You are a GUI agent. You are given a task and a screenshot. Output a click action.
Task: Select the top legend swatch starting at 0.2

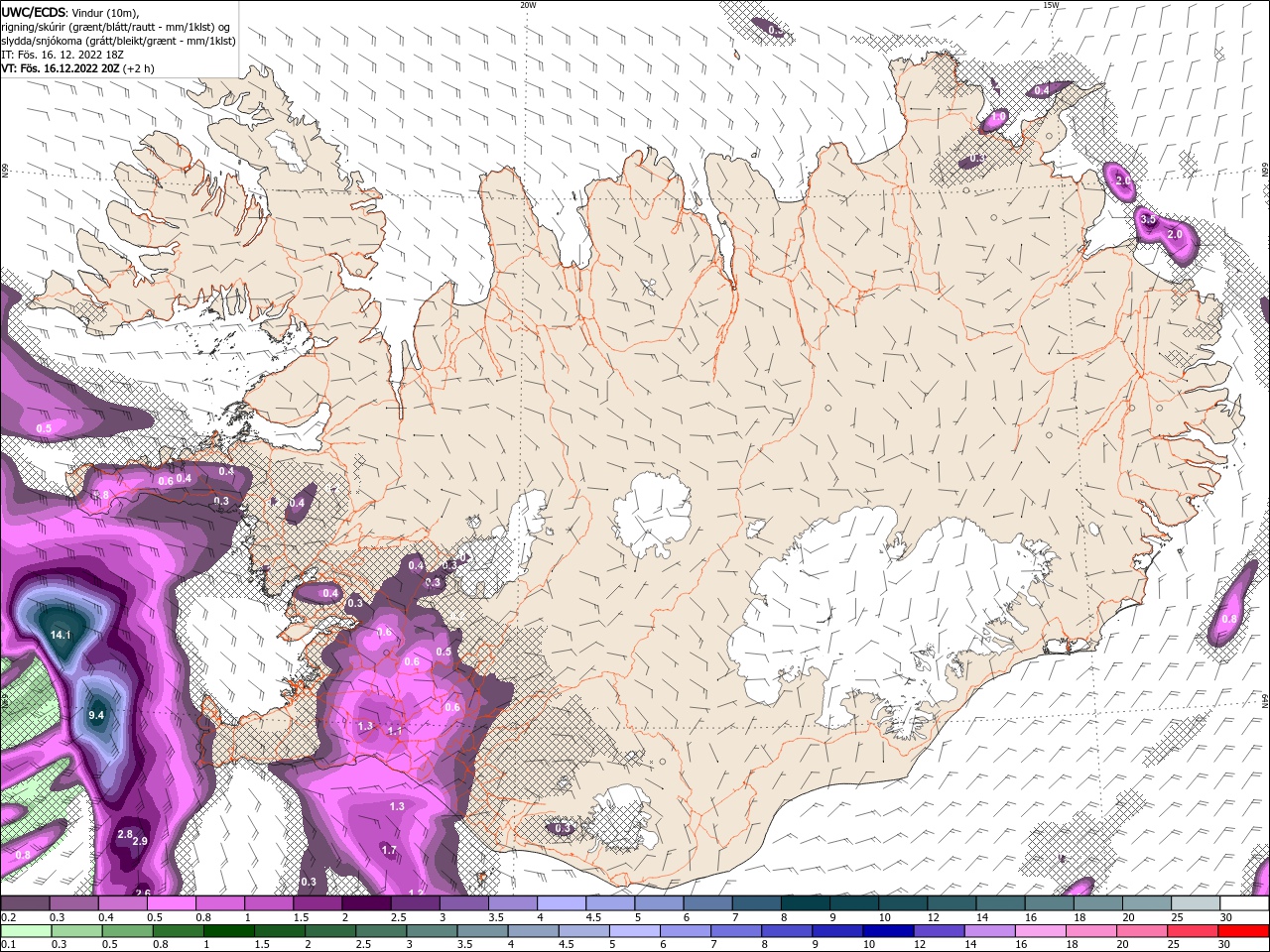[x=25, y=903]
